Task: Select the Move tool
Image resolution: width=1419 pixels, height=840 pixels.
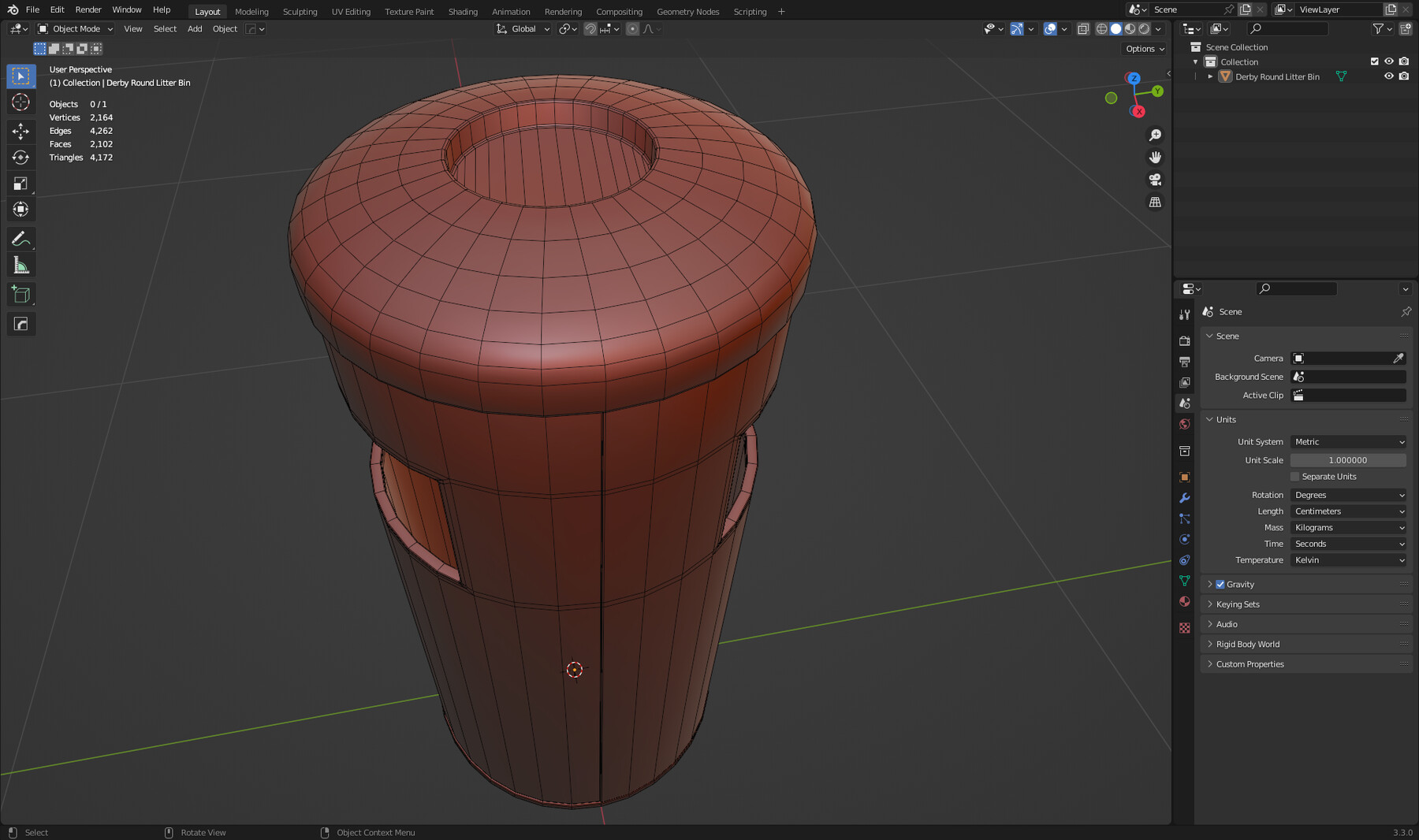Action: point(21,132)
